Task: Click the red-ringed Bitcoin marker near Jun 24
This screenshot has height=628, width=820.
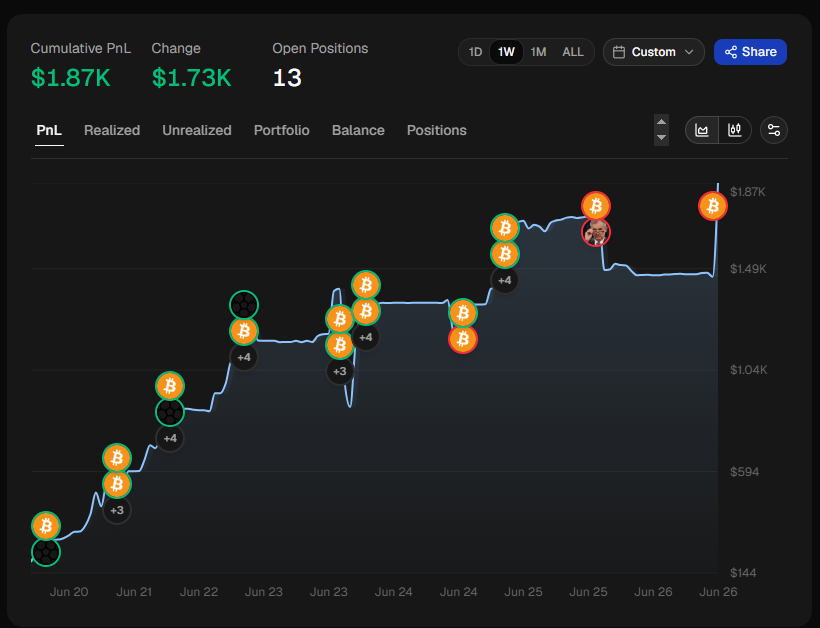Action: coord(463,339)
